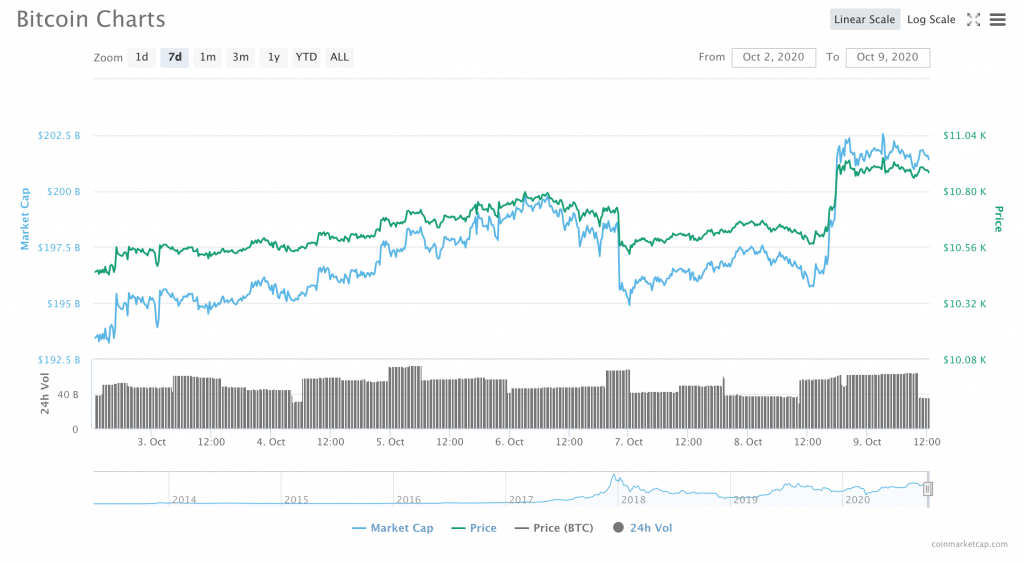Image resolution: width=1024 pixels, height=562 pixels.
Task: Click 2018 peak in navigator timeline
Action: pyautogui.click(x=615, y=480)
